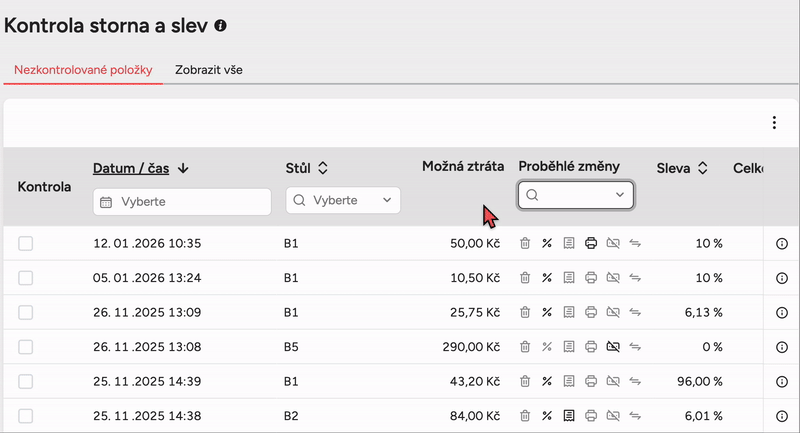Click the percent discount icon in the 05.01.2026 row
The width and height of the screenshot is (800, 433).
click(547, 277)
